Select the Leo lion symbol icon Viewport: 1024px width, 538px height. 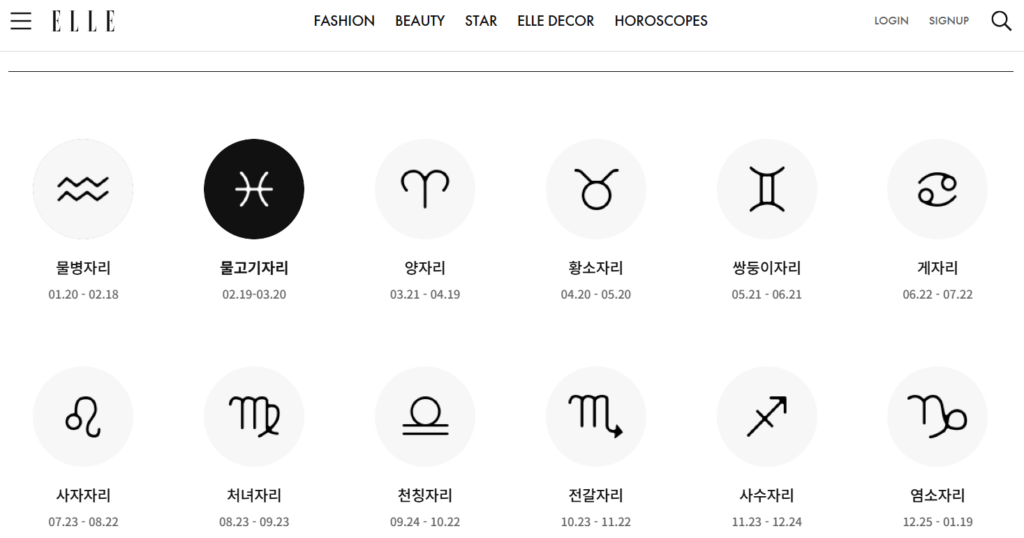coord(83,416)
